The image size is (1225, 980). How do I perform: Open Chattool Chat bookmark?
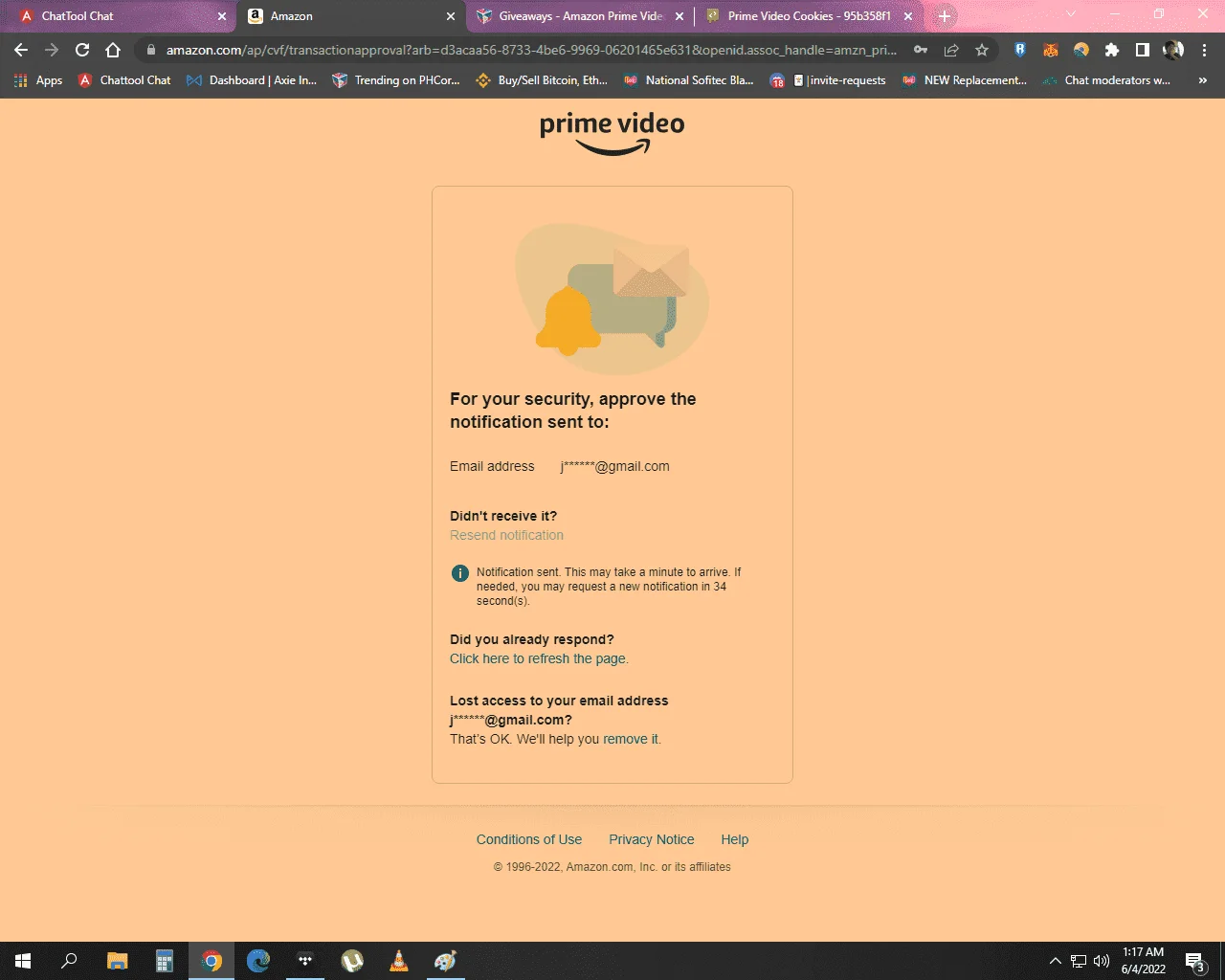(124, 80)
